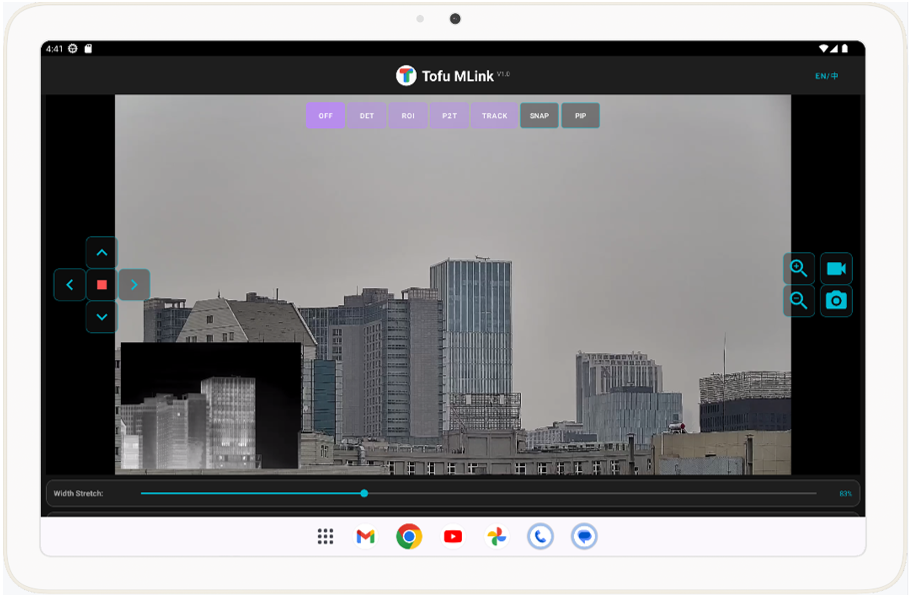Enable TRACK mode

pos(494,116)
